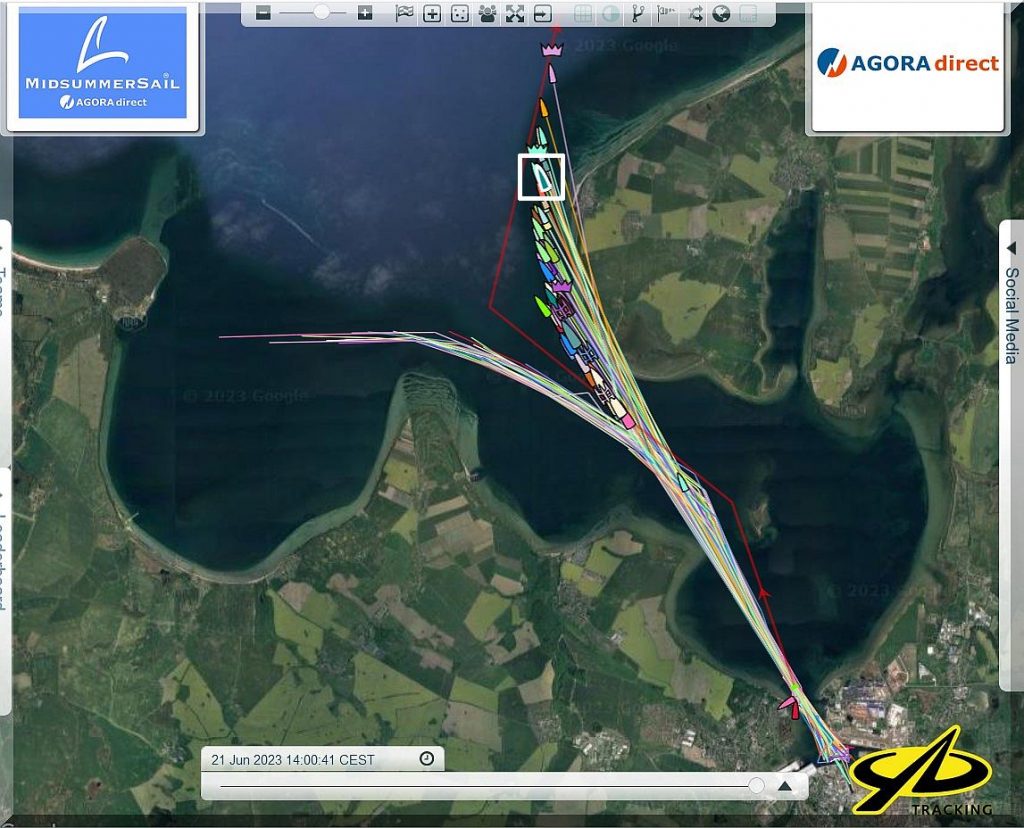Image resolution: width=1024 pixels, height=828 pixels.
Task: Click the shuffle arrows icon in toolbar
Action: [x=694, y=13]
